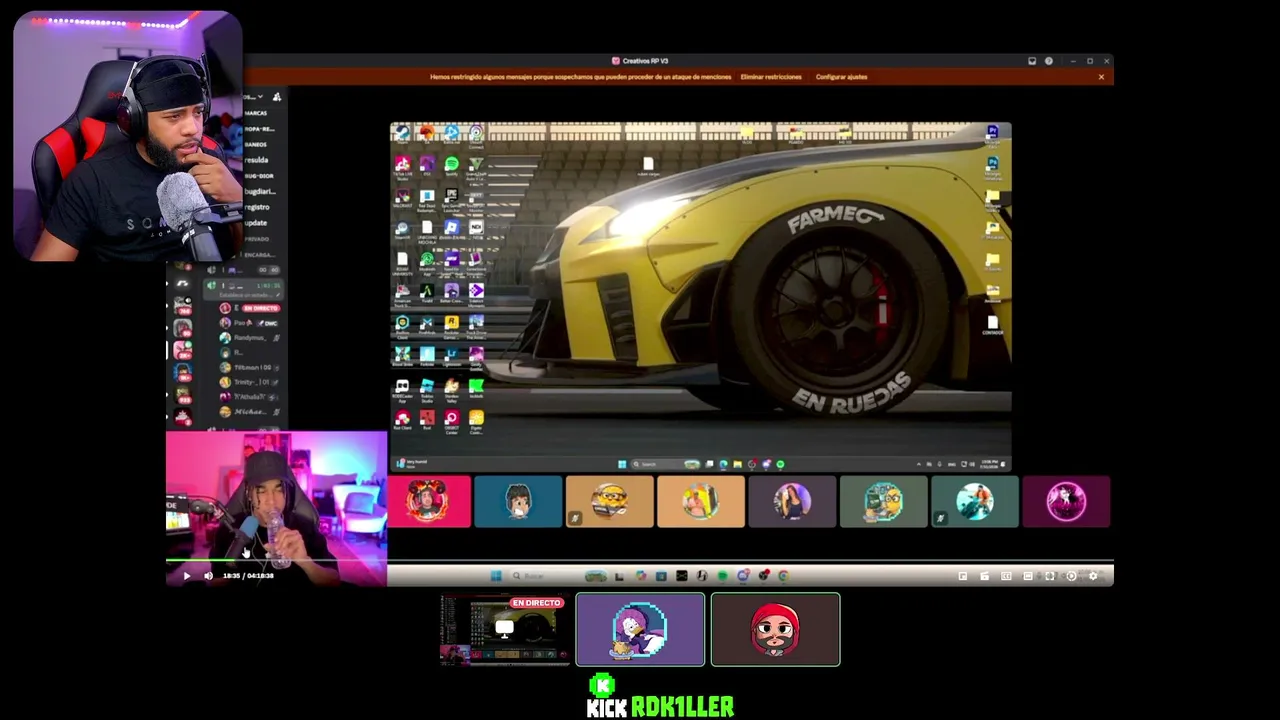The width and height of the screenshot is (1280, 720).
Task: Click the Discord help question-mark icon
Action: 1049,61
